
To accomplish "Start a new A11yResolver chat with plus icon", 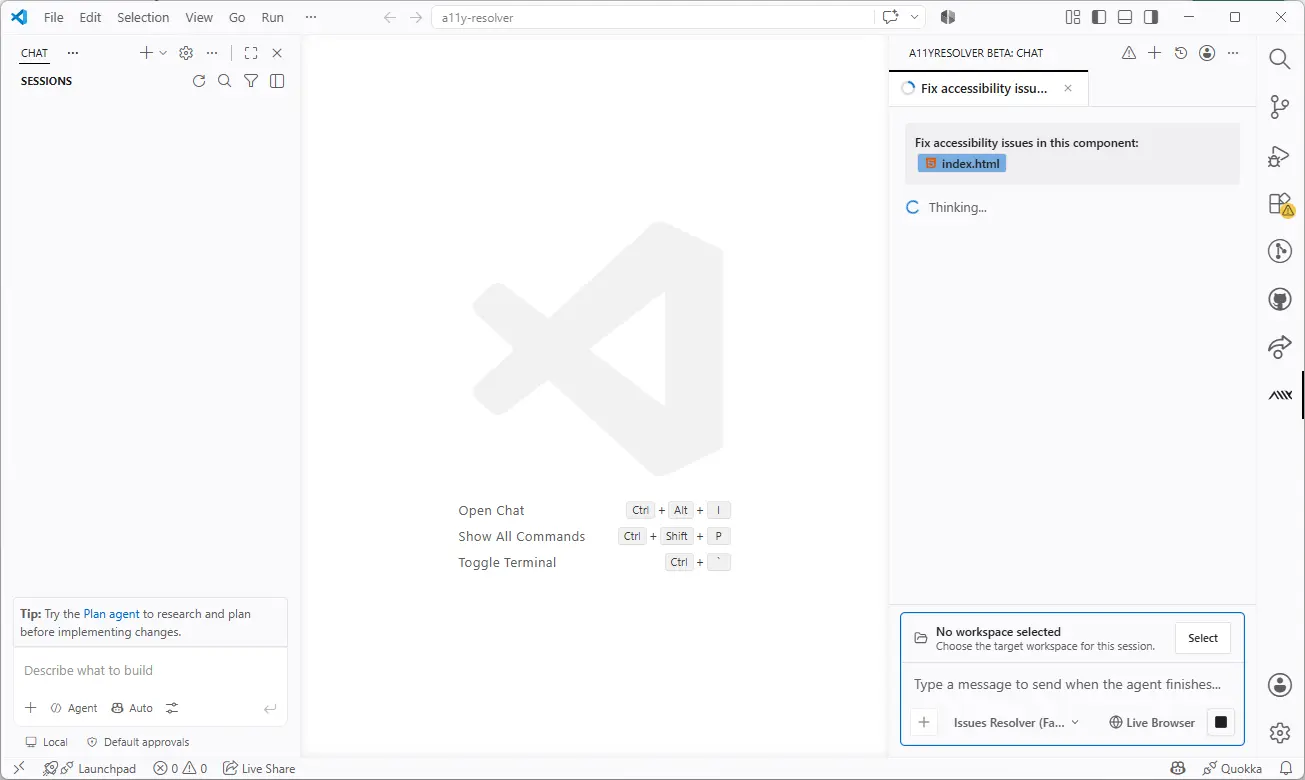I will coord(1154,53).
